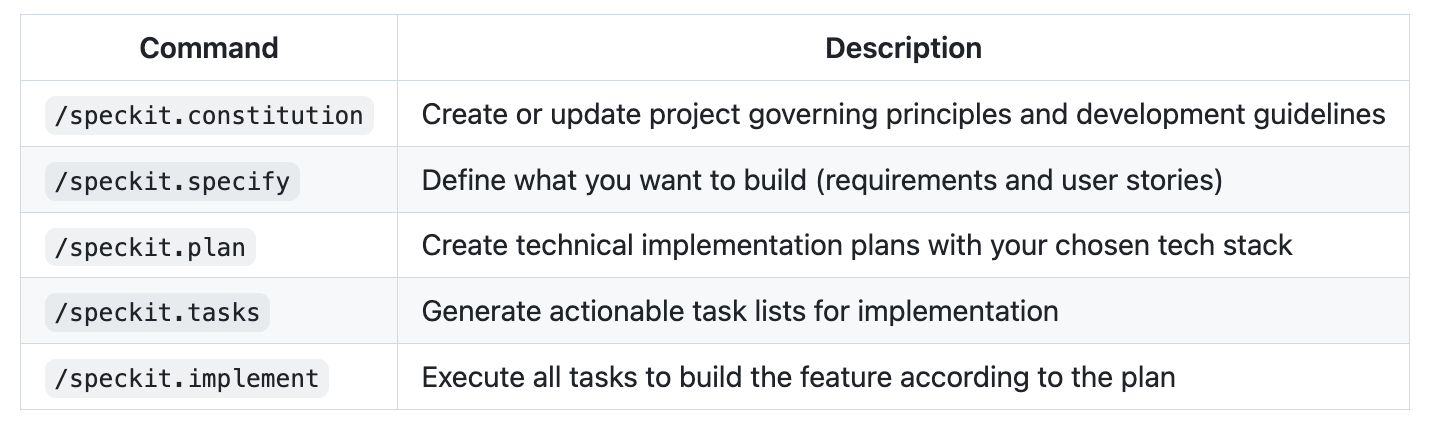1442x428 pixels.
Task: Click the "Generate actionable task lists" description
Action: point(739,312)
